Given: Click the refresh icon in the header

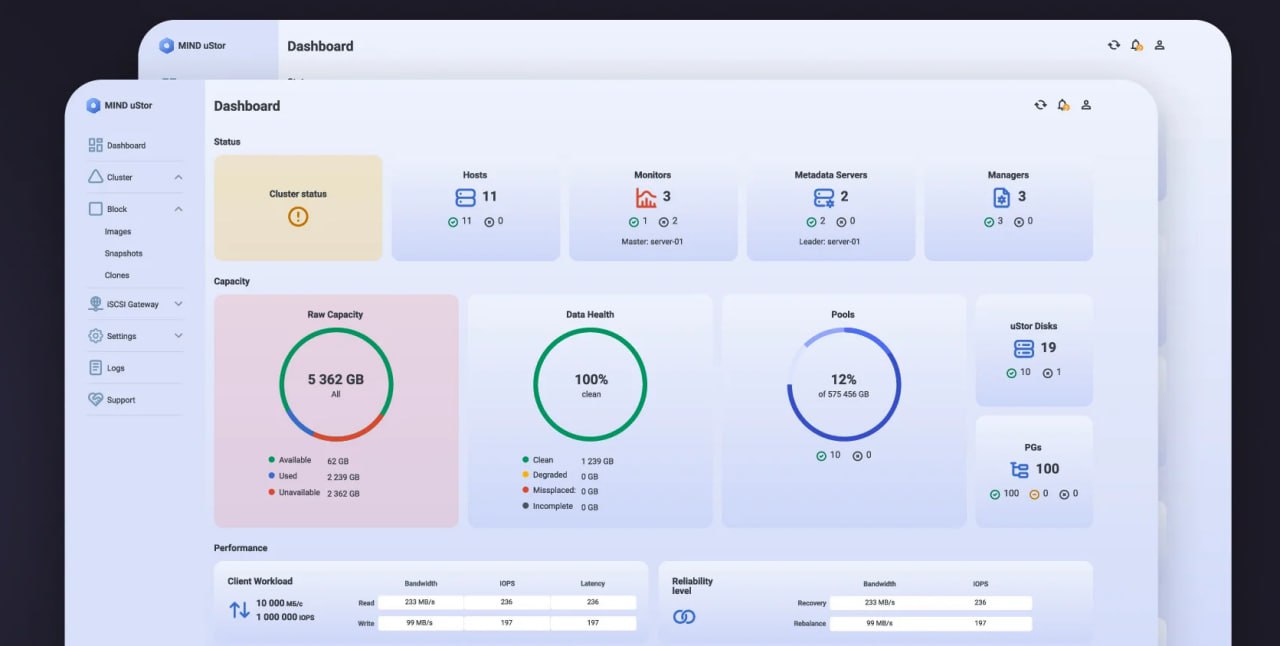Looking at the screenshot, I should [1040, 104].
